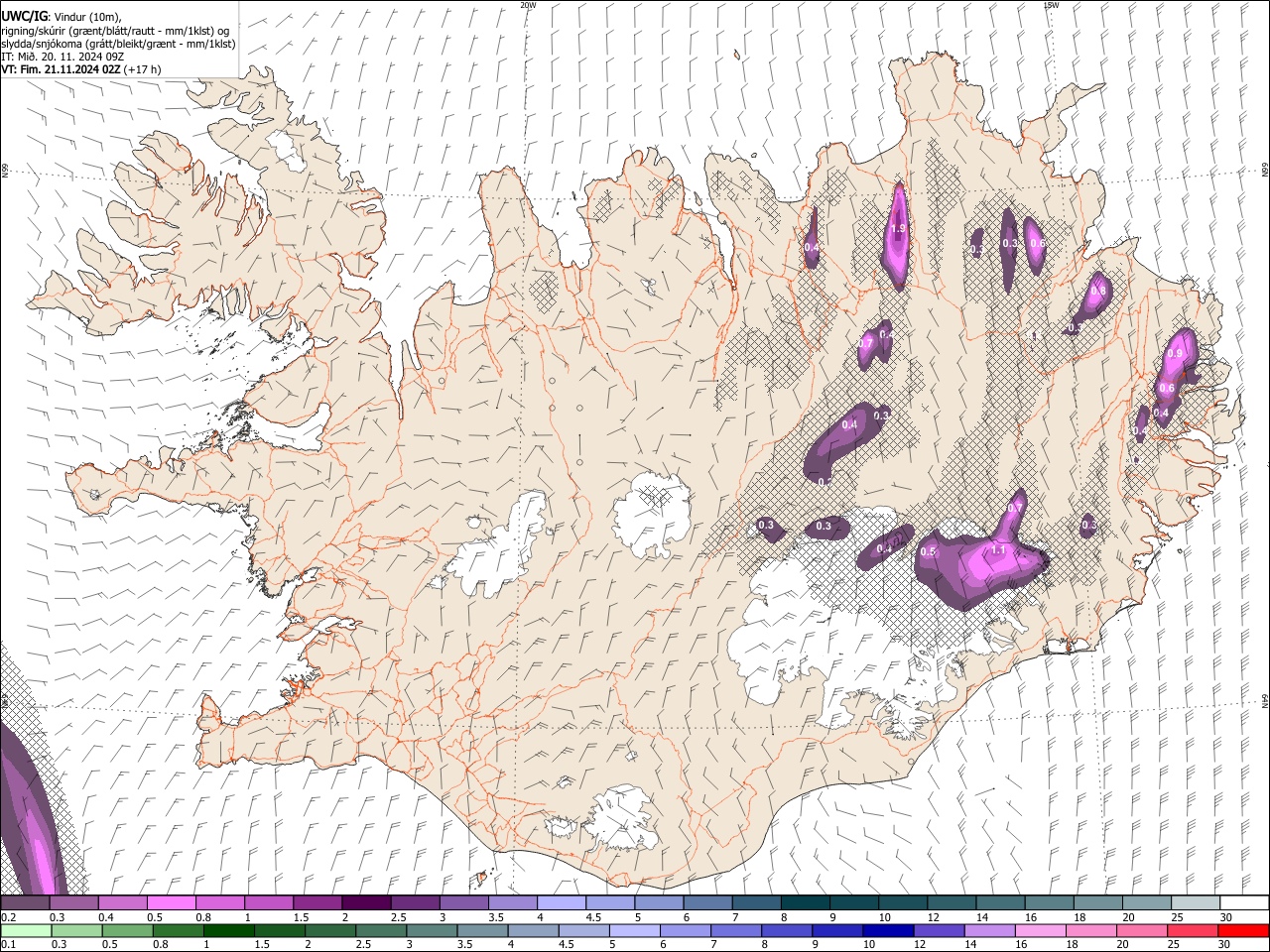Select the dark teal 8 swatch in snow legend
Screen dimensions: 1270x952
click(806, 903)
